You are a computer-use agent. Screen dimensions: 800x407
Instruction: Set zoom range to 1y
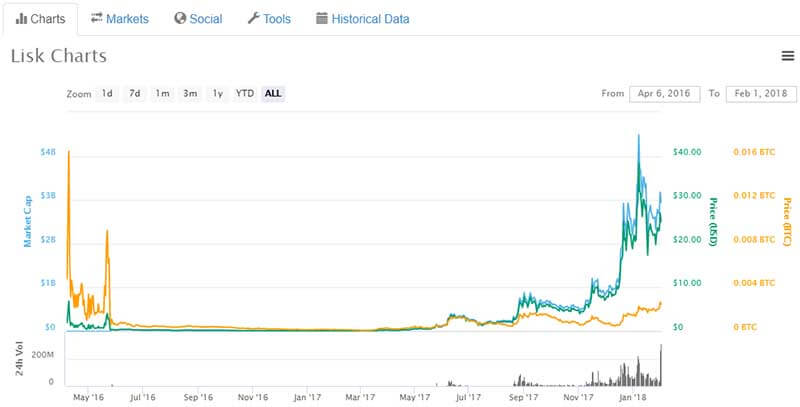click(217, 93)
